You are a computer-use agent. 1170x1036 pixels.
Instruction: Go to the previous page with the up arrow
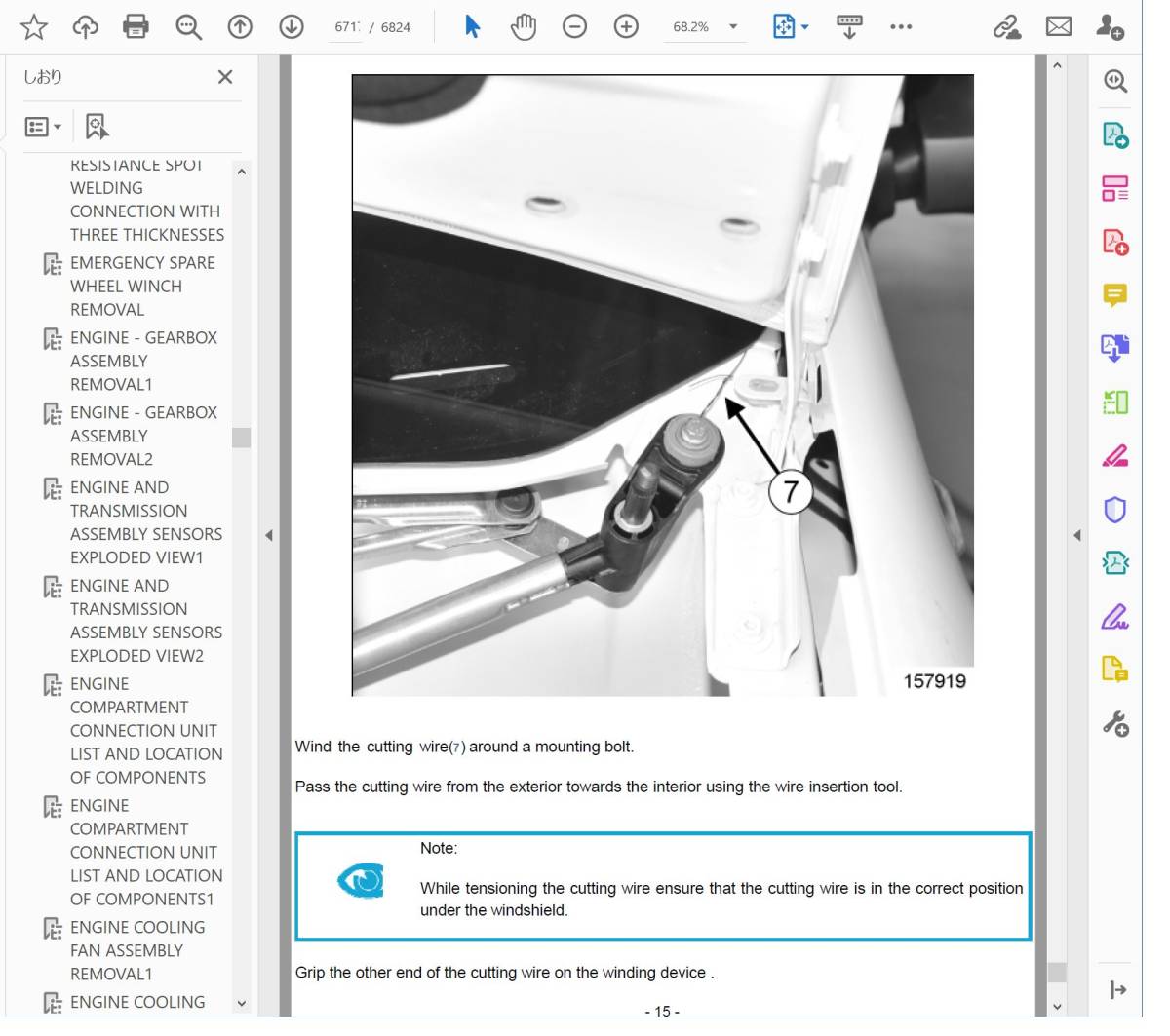(x=240, y=27)
